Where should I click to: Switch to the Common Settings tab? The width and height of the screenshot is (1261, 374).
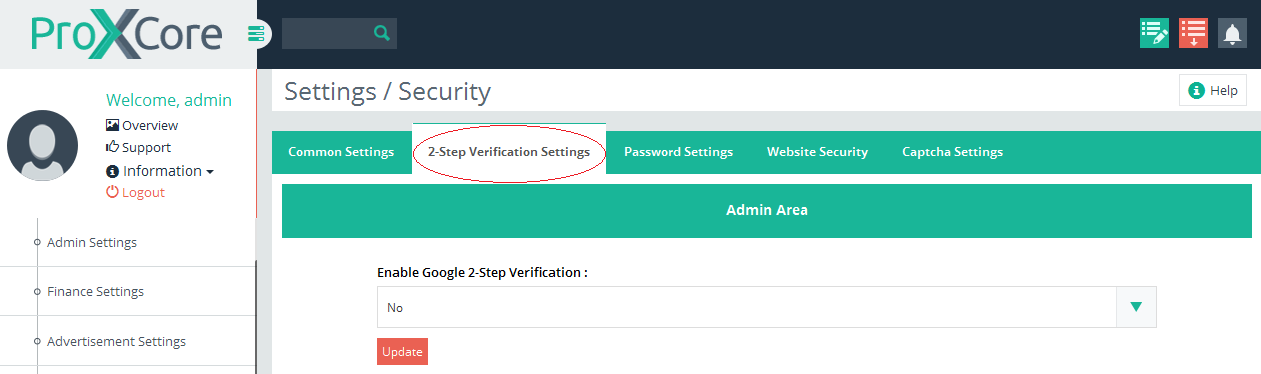click(x=341, y=152)
